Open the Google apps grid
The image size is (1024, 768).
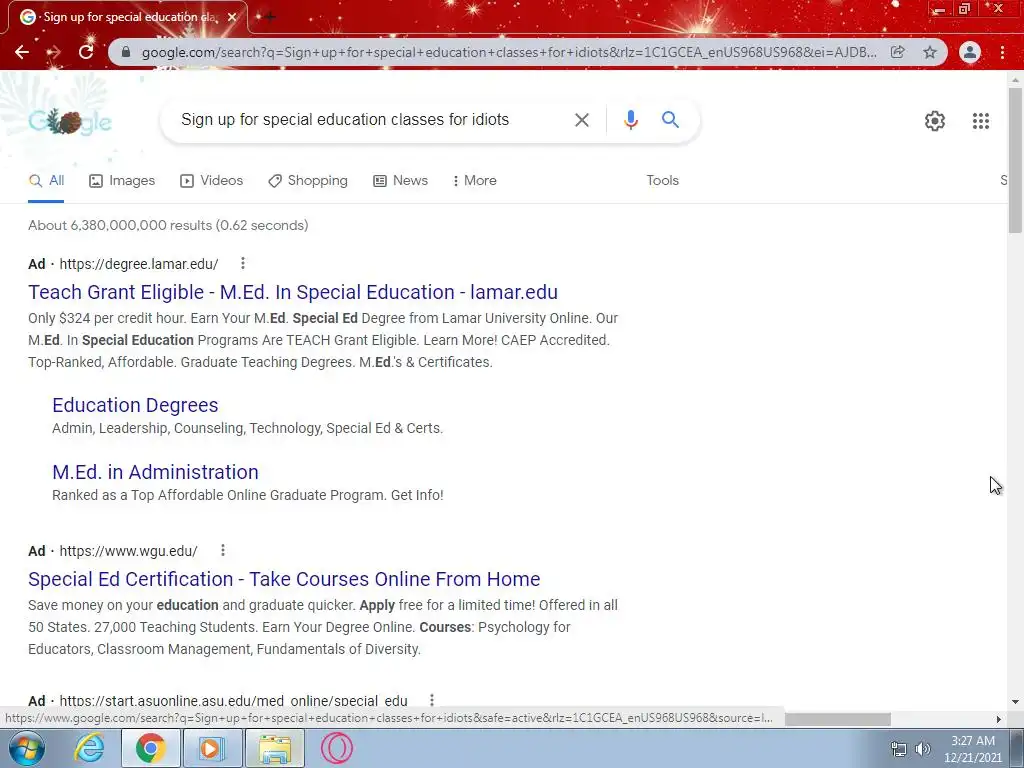pyautogui.click(x=980, y=121)
